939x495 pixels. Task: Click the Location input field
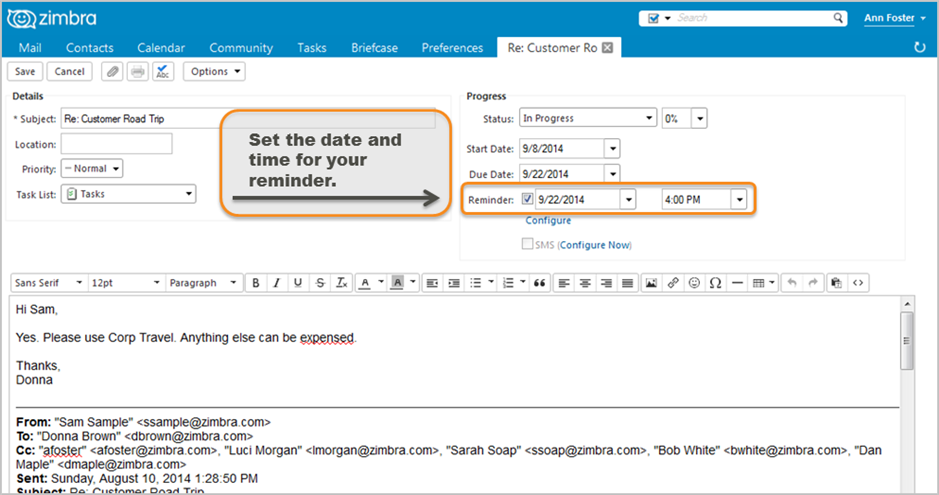tap(117, 144)
